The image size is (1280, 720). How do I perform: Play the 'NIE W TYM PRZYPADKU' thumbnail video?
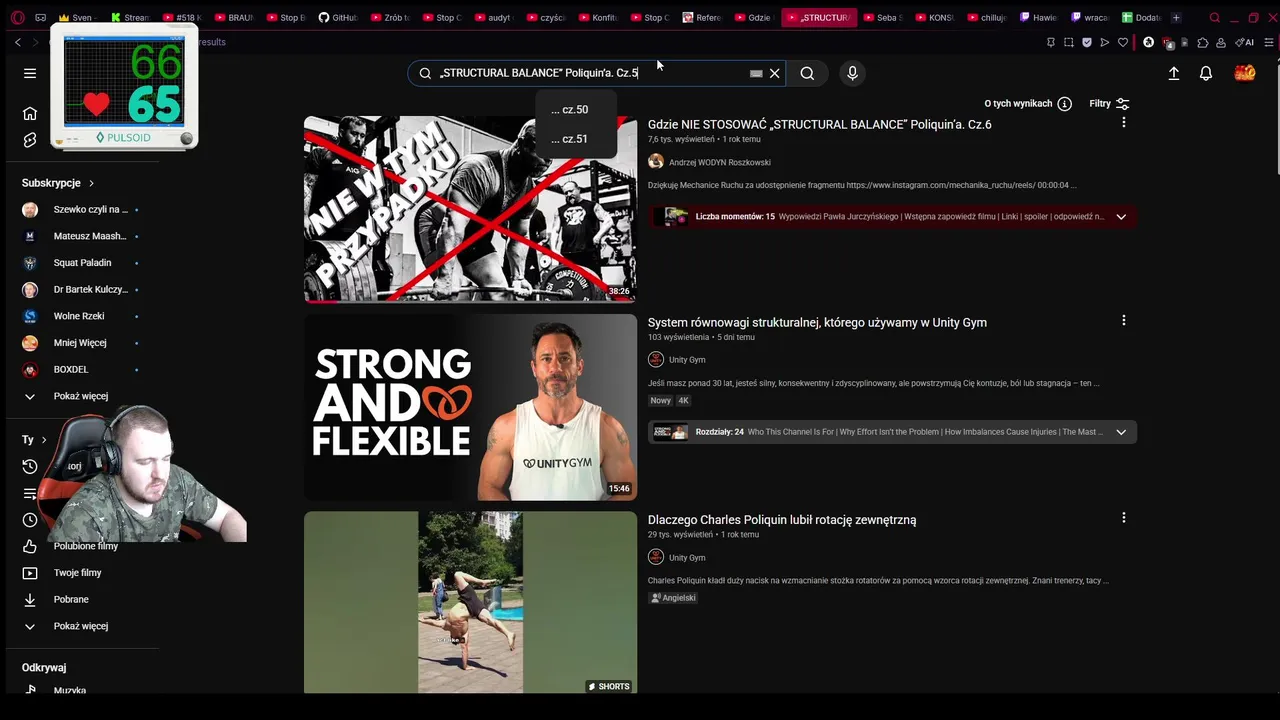click(470, 209)
